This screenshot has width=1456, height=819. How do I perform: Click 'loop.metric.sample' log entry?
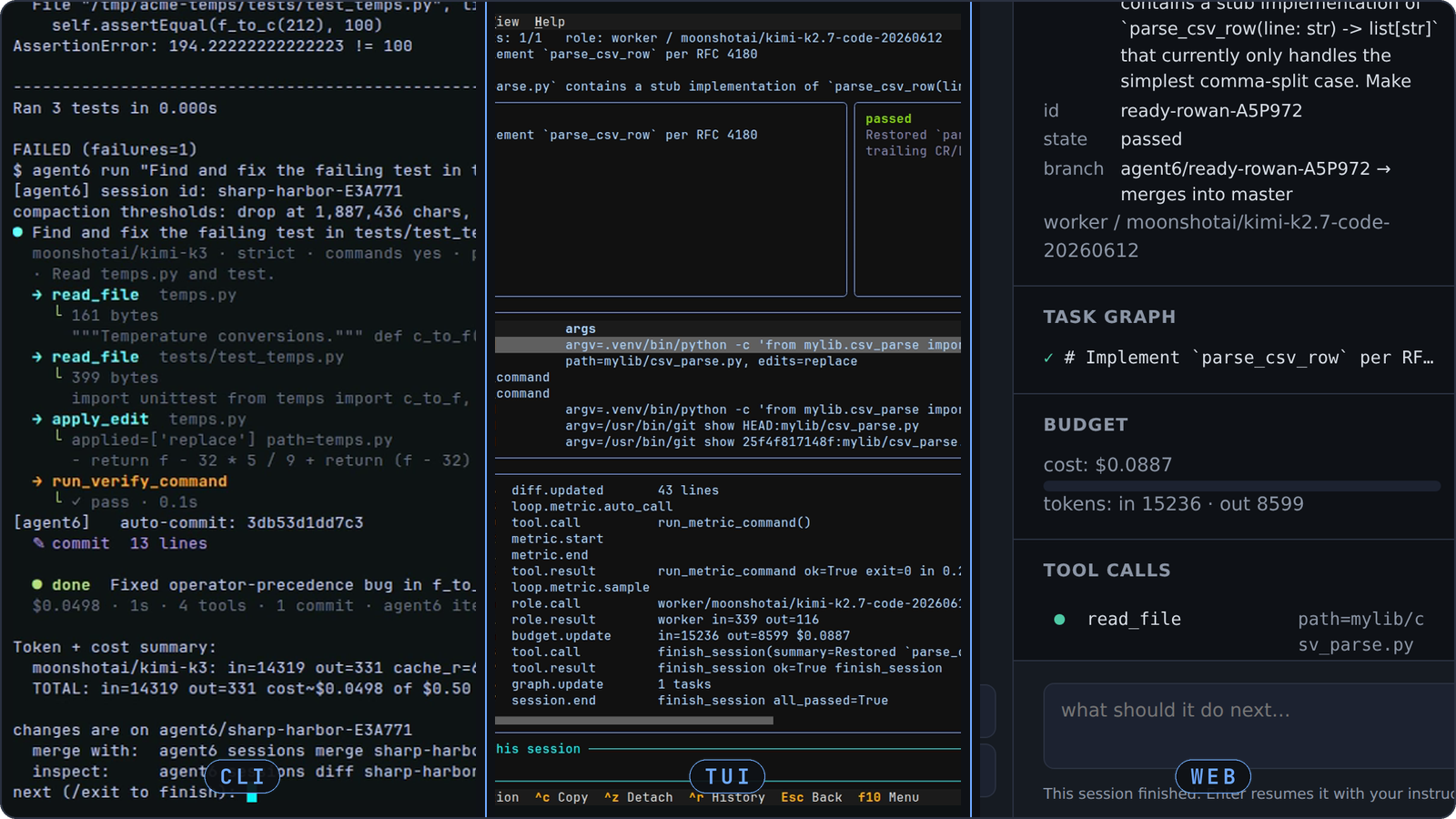580,588
